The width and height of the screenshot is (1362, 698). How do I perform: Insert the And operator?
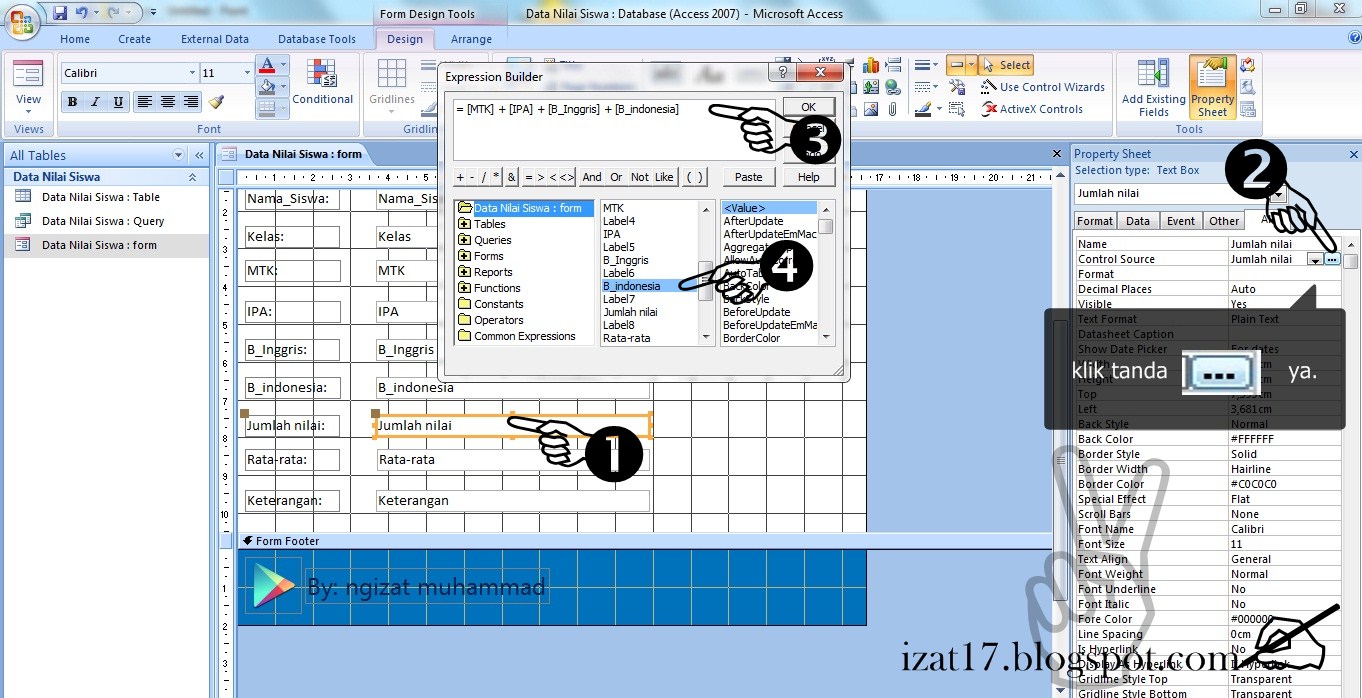[x=592, y=177]
